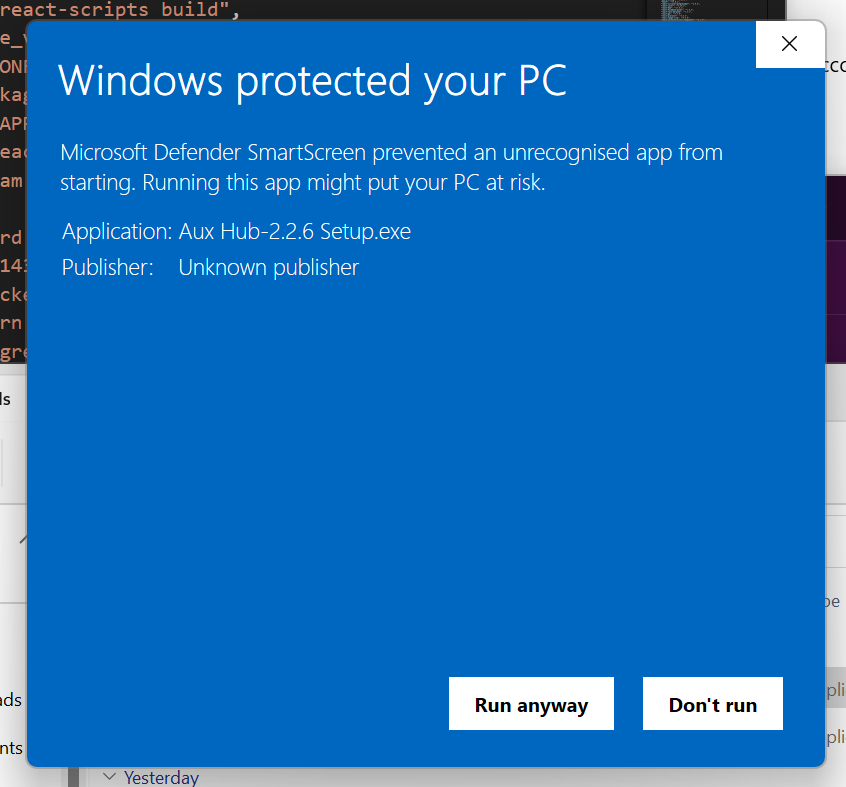
Task: Collapse the Yesterday group chevron in File Explorer
Action: point(110,777)
